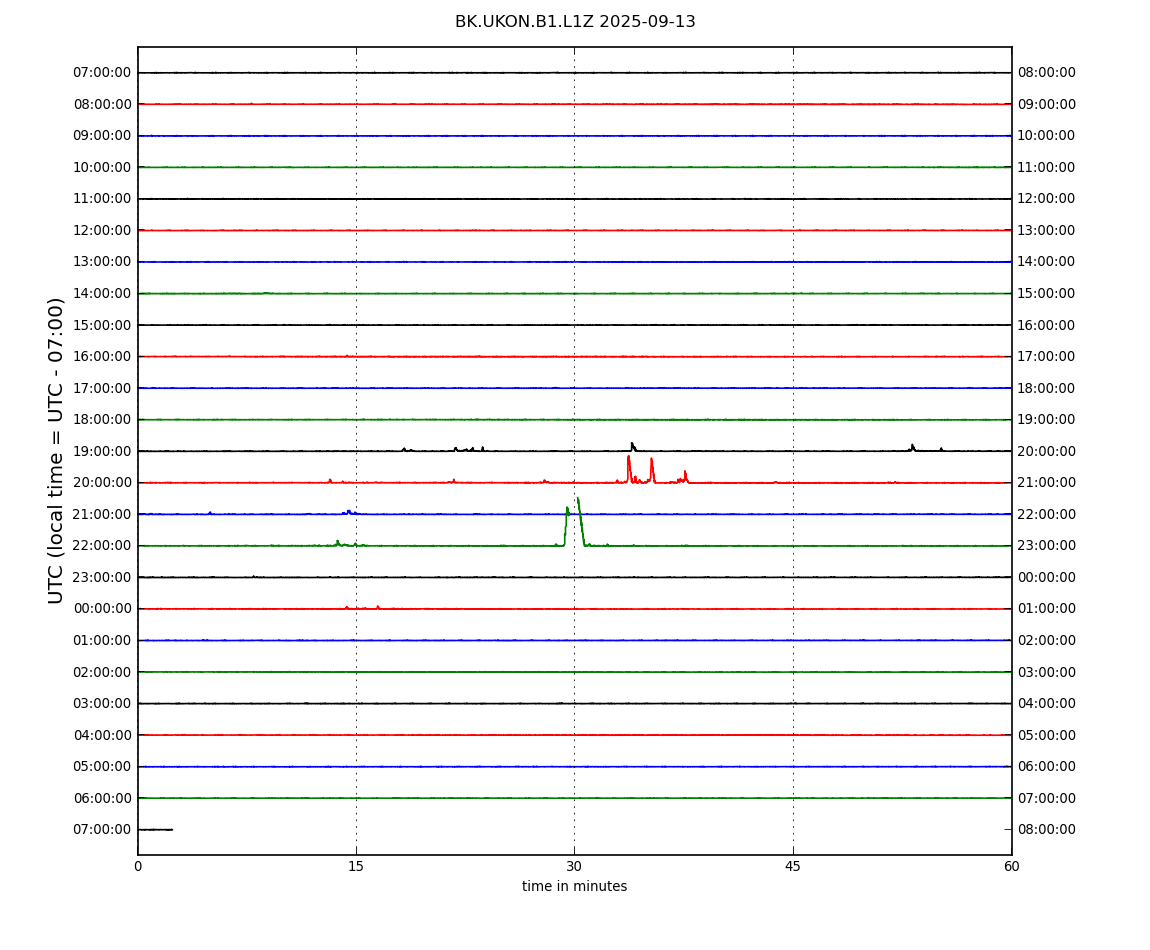The image size is (1150, 950).
Task: Click the x-axis tick label 45
Action: click(793, 866)
